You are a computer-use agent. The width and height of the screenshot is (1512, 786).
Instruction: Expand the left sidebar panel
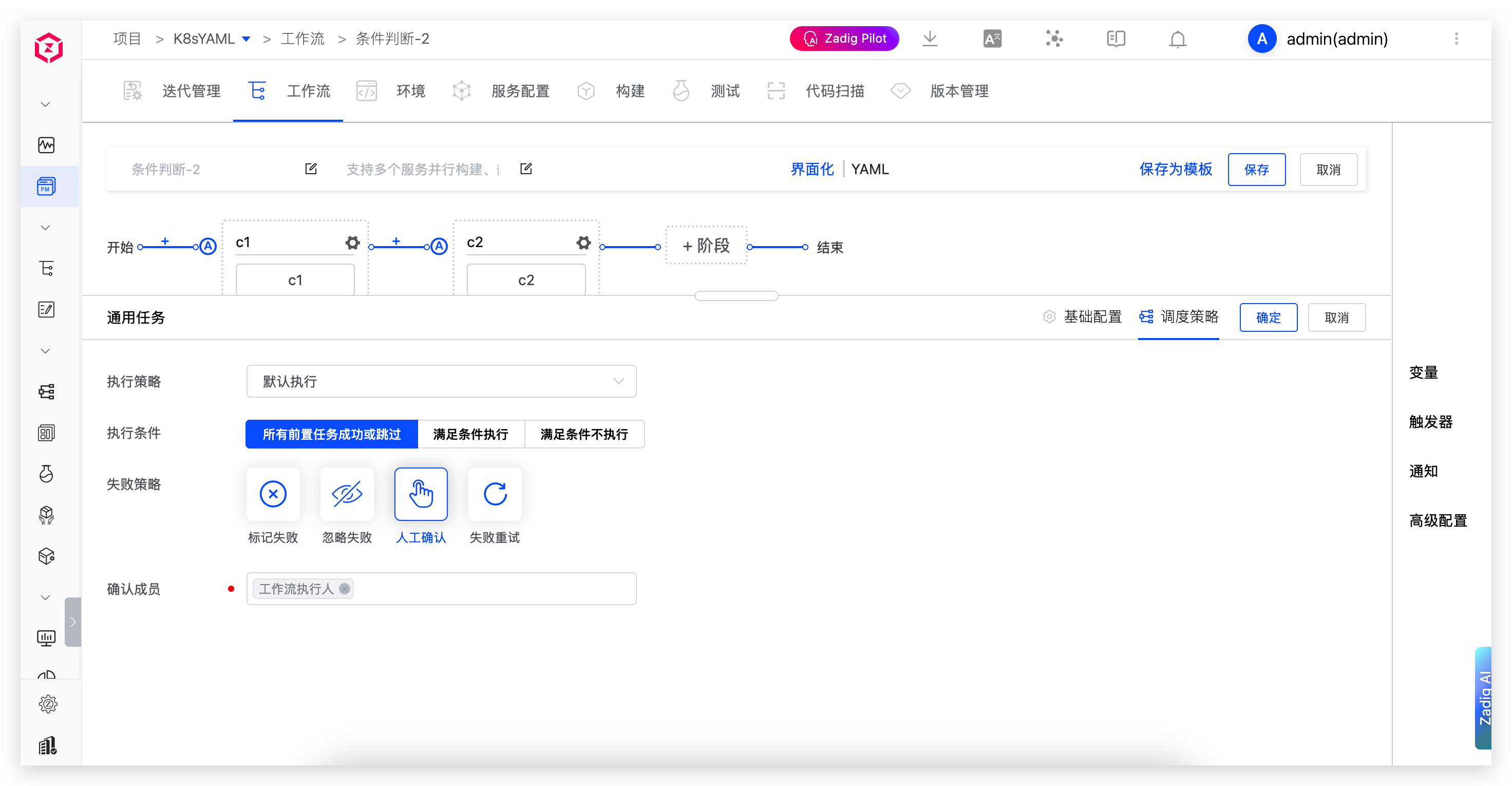[73, 622]
